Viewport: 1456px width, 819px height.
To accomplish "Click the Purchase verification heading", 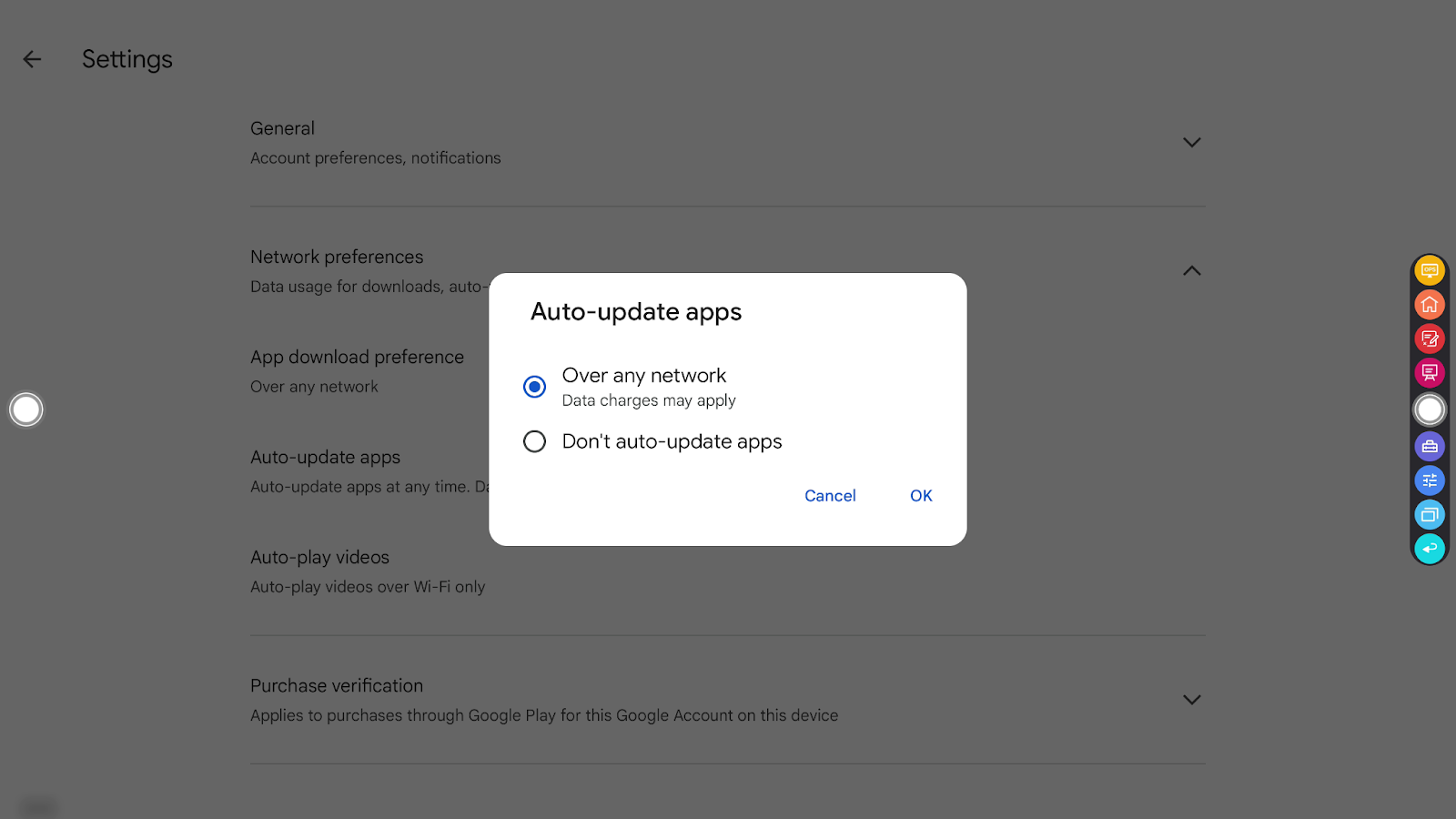I will click(x=337, y=685).
